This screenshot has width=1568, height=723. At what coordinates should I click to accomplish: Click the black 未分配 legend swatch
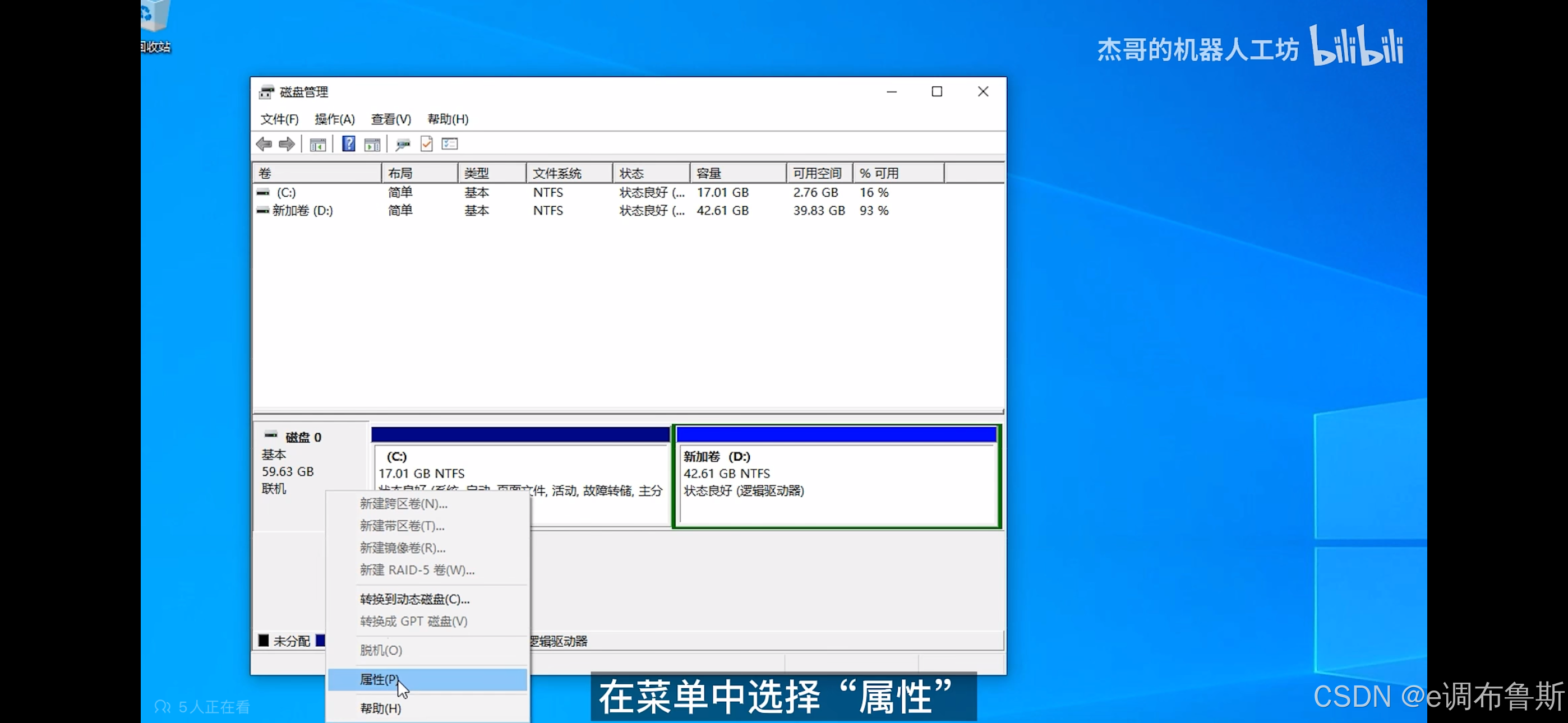(x=263, y=640)
